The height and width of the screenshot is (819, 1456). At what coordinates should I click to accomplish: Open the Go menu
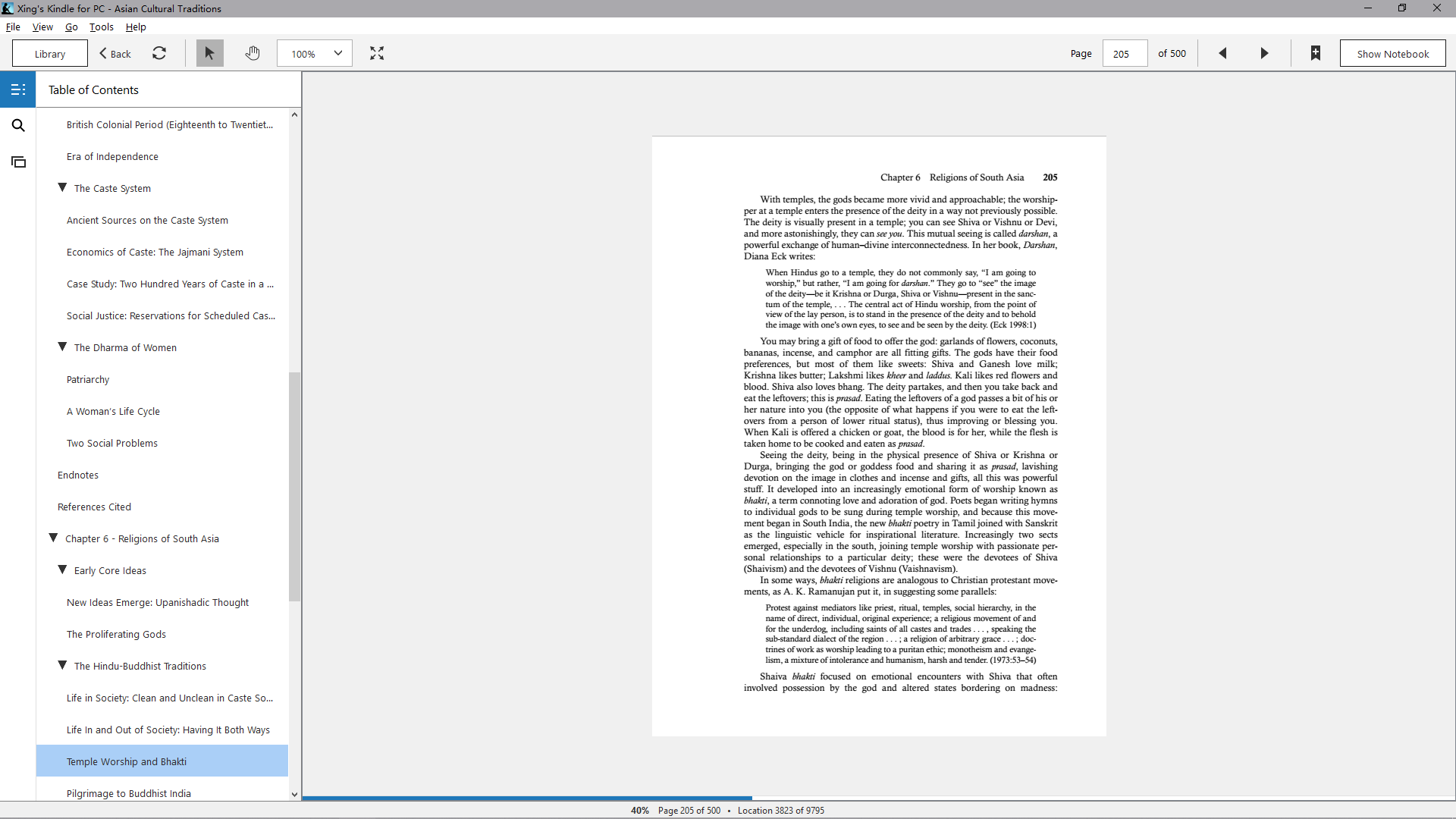pos(71,27)
